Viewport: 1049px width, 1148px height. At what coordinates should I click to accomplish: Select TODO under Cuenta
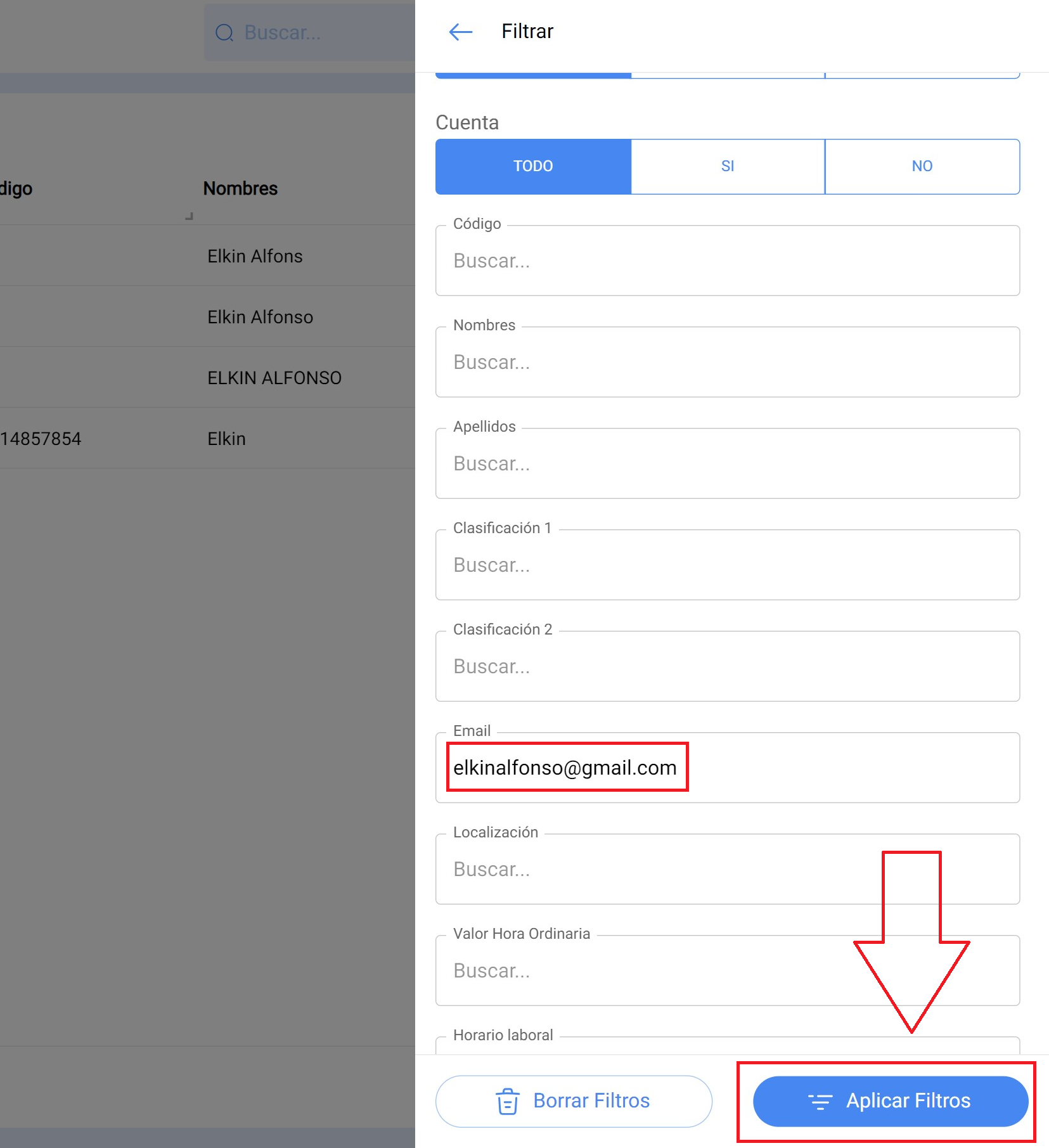pos(533,166)
